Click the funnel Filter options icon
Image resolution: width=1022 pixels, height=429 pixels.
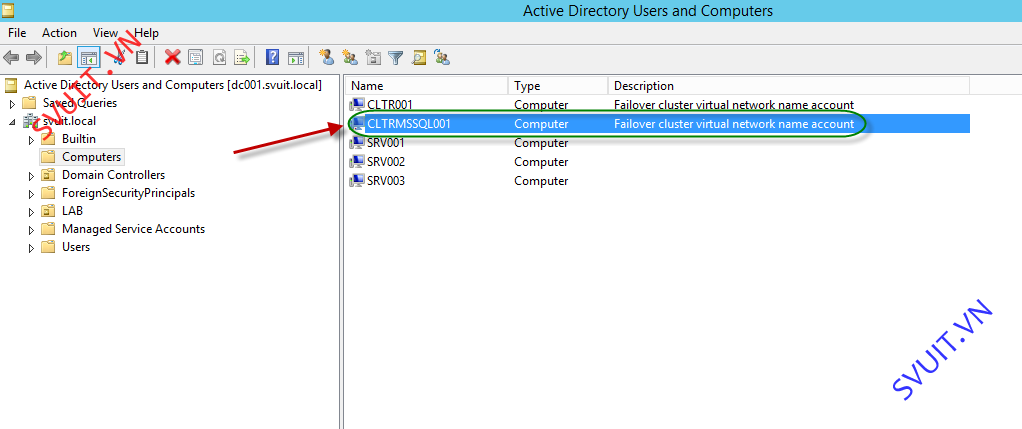(396, 57)
